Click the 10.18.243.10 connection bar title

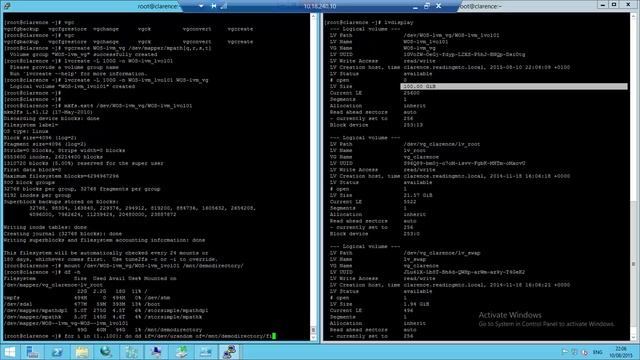click(x=320, y=7)
